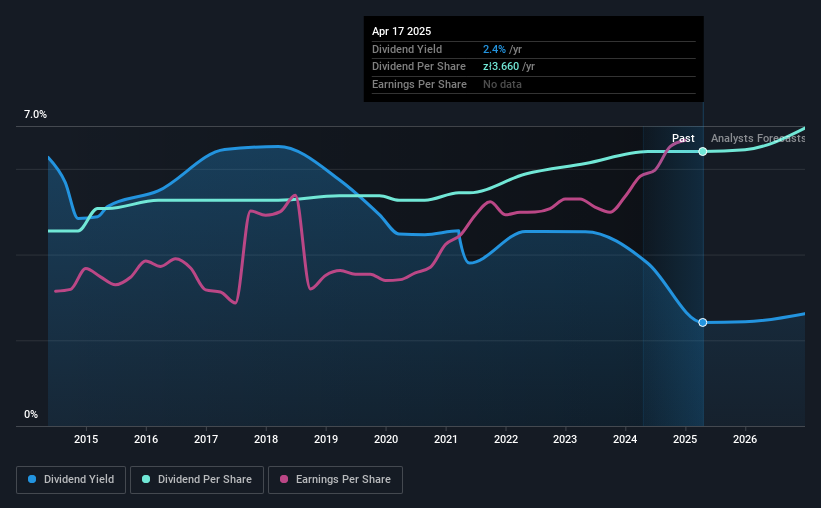Click the zł3.660 dividend per share value
Image resolution: width=821 pixels, height=508 pixels.
pyautogui.click(x=501, y=67)
